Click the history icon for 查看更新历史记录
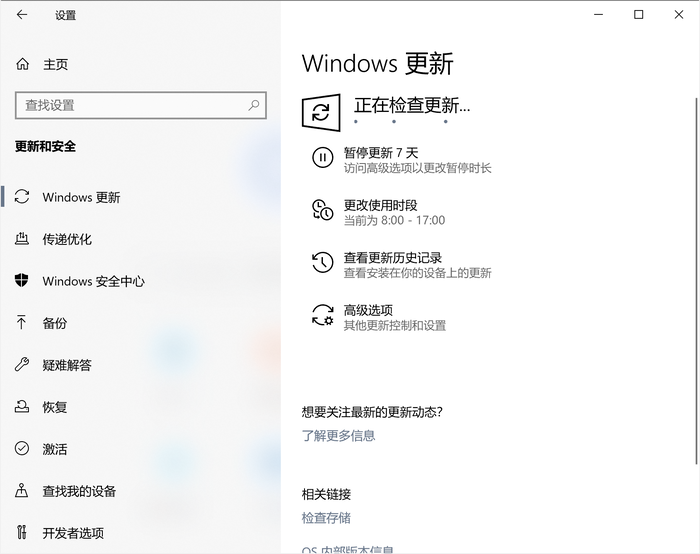The height and width of the screenshot is (554, 700). point(322,262)
